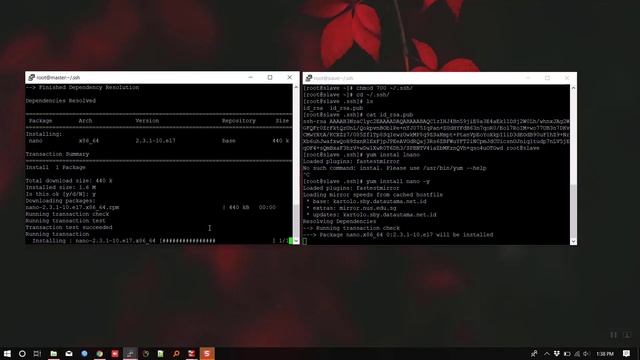The height and width of the screenshot is (360, 640).
Task: Click PuTTY icon in root@master window title
Action: point(31,78)
